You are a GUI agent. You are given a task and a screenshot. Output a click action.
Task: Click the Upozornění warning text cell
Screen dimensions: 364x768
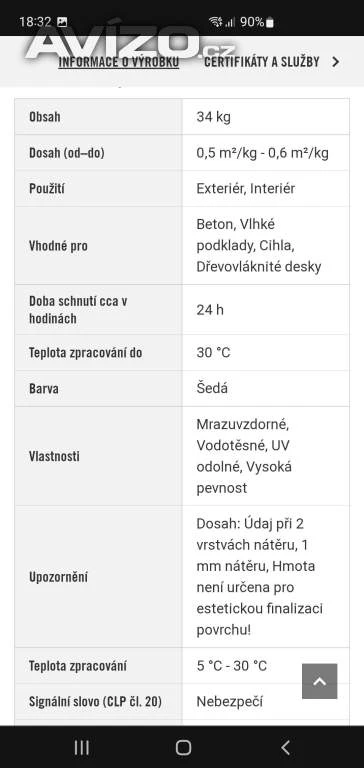(266, 576)
